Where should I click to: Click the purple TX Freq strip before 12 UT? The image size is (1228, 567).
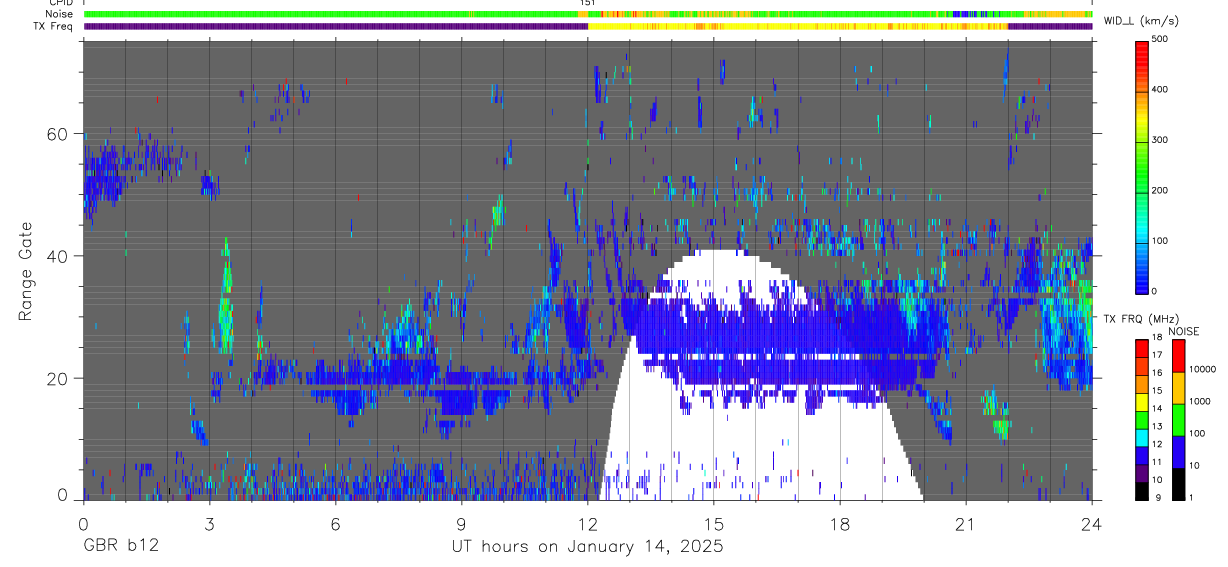[x=335, y=26]
